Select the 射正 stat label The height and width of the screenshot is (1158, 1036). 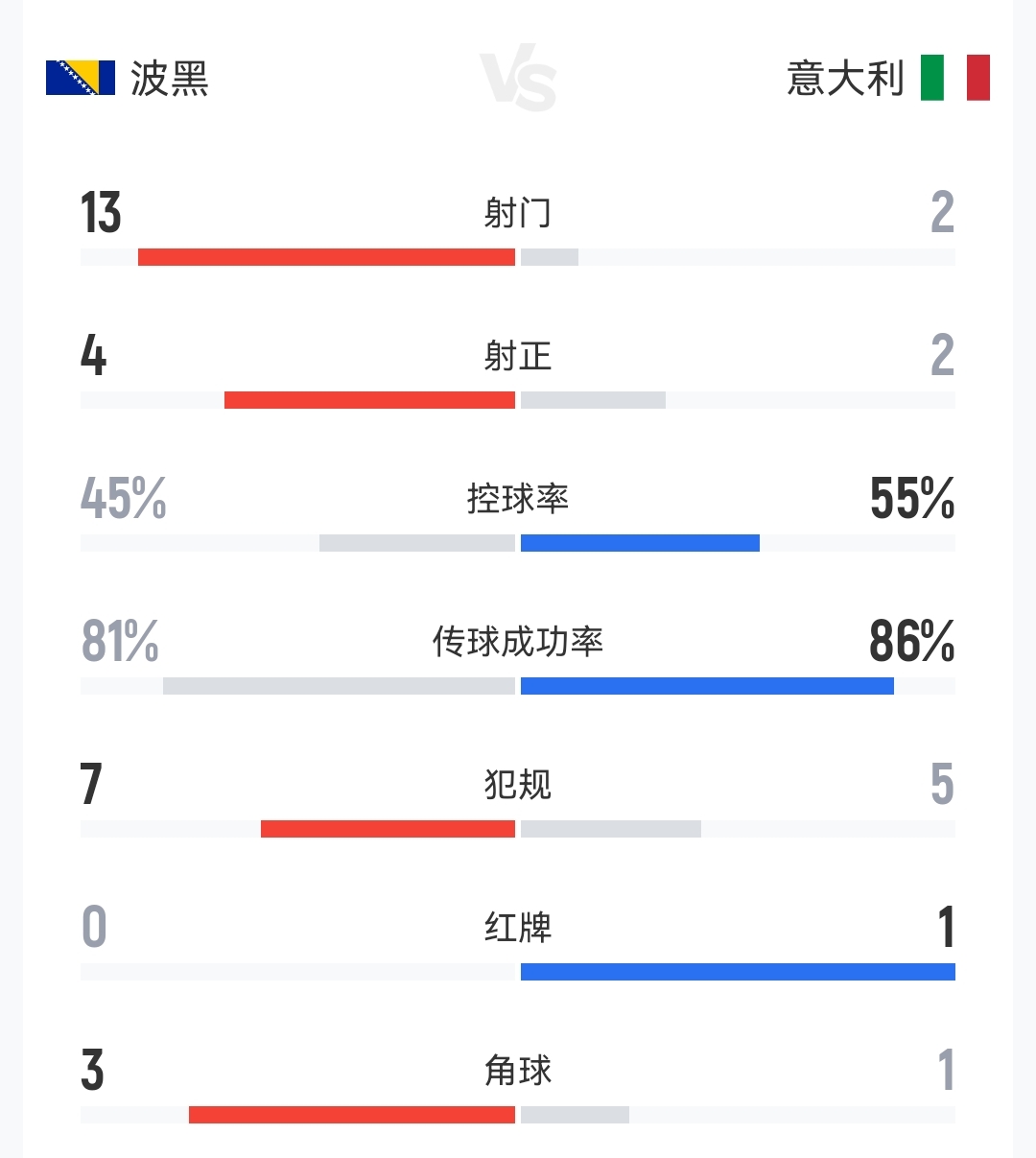click(x=518, y=356)
